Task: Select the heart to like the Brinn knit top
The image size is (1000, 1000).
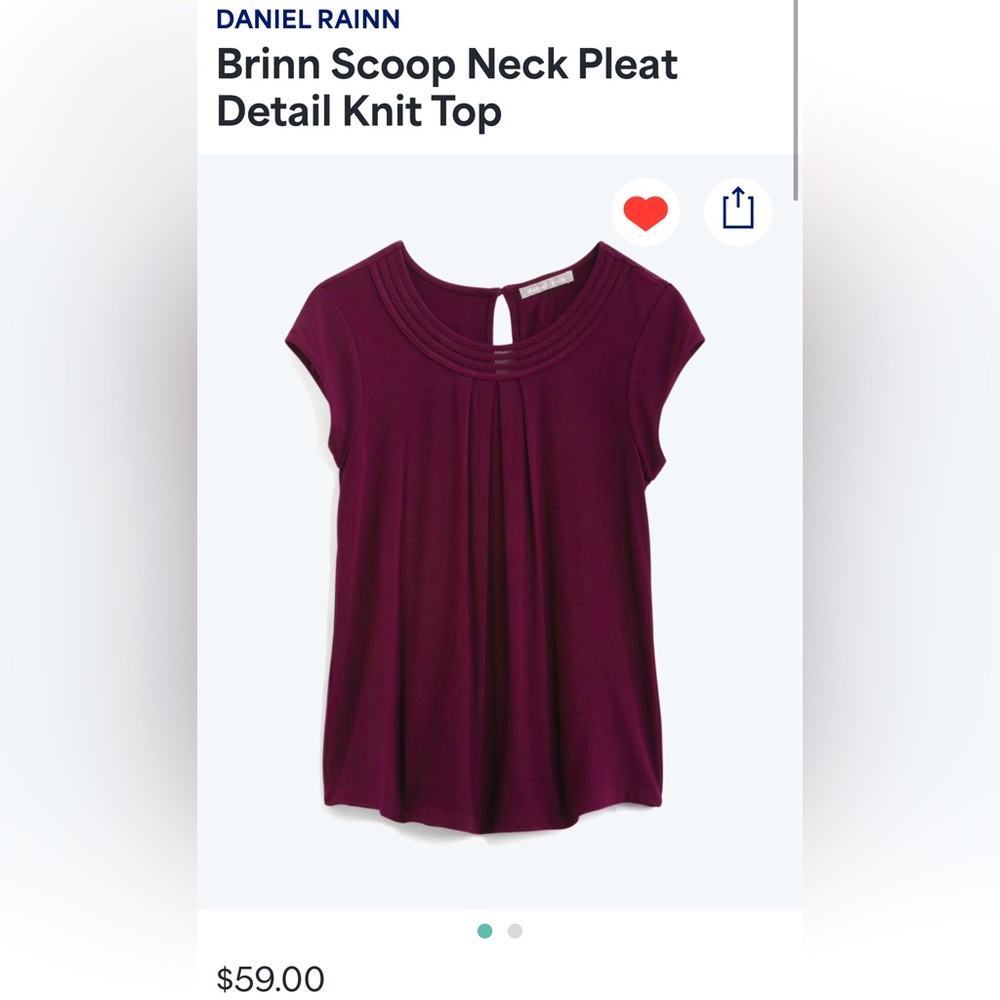Action: coord(647,212)
